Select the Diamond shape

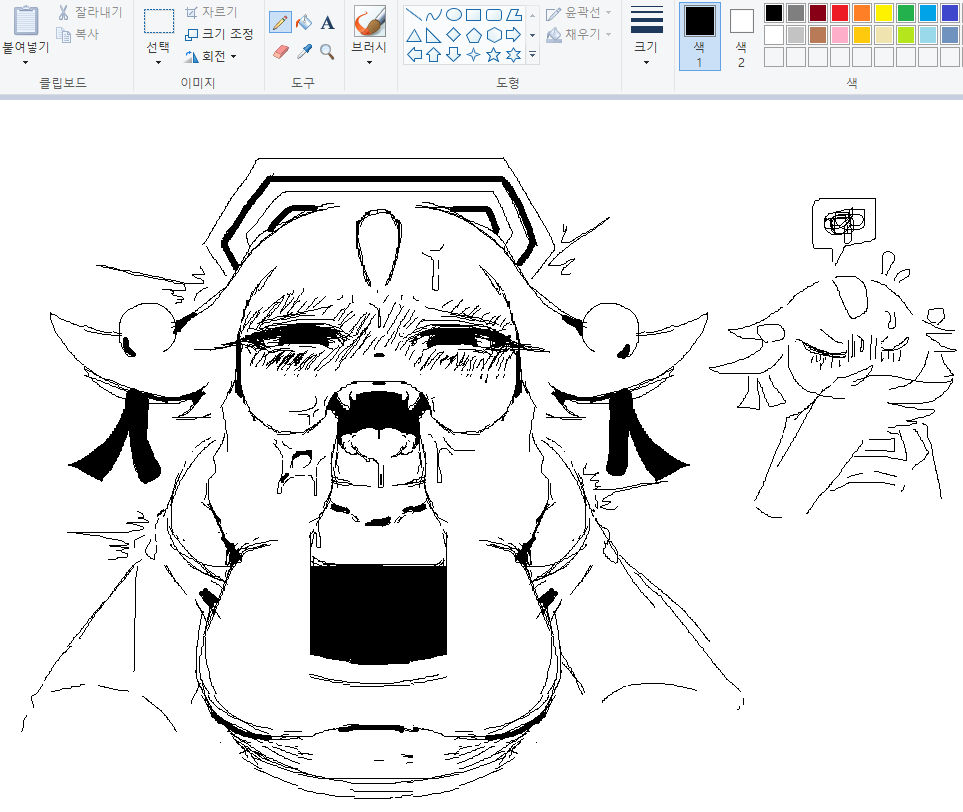point(454,35)
